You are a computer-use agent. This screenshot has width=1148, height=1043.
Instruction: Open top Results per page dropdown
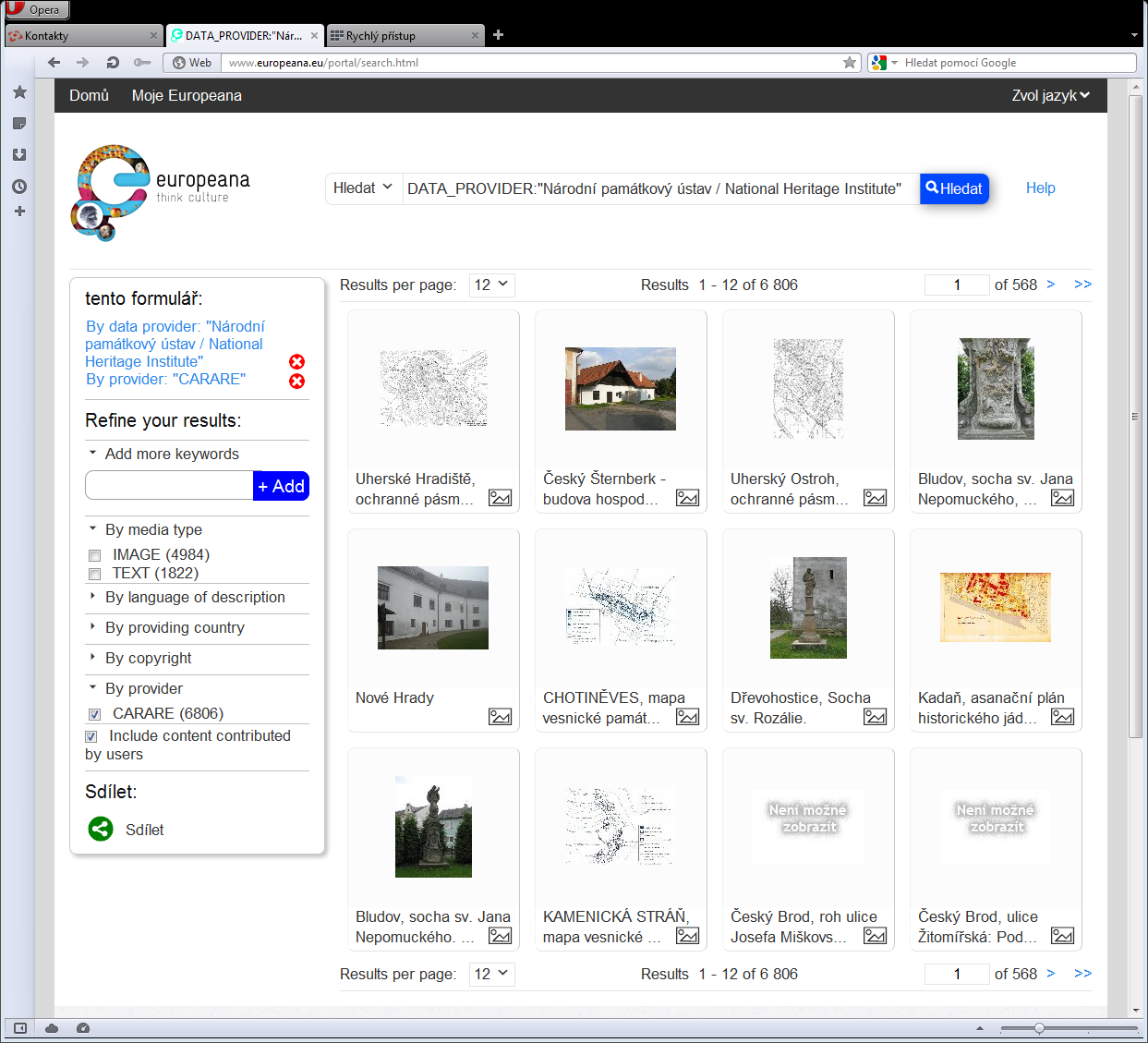click(492, 285)
